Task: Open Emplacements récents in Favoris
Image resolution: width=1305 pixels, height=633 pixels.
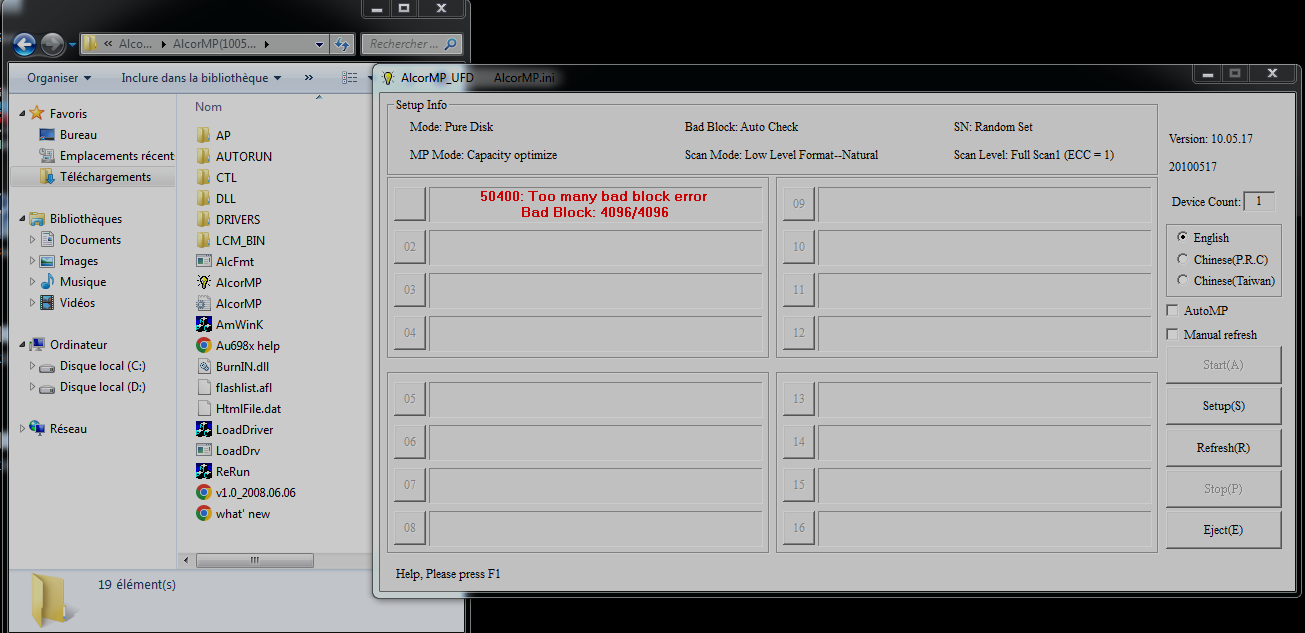Action: point(106,155)
